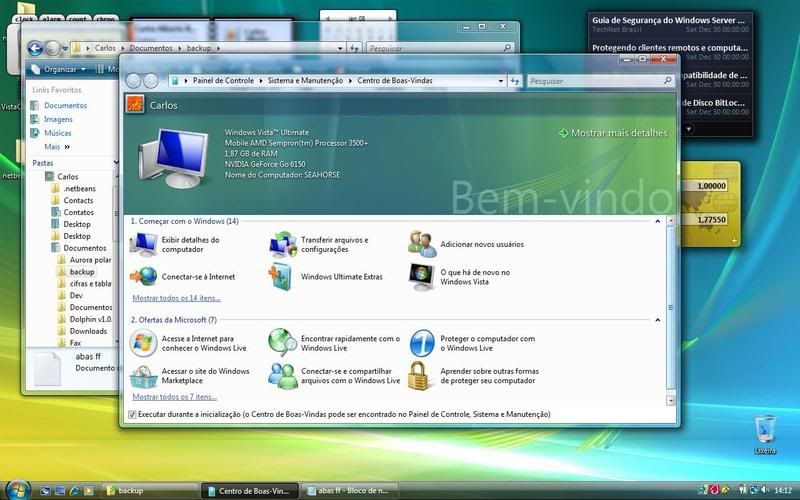
Task: Open Windows Marketplace basket icon
Action: pos(144,376)
